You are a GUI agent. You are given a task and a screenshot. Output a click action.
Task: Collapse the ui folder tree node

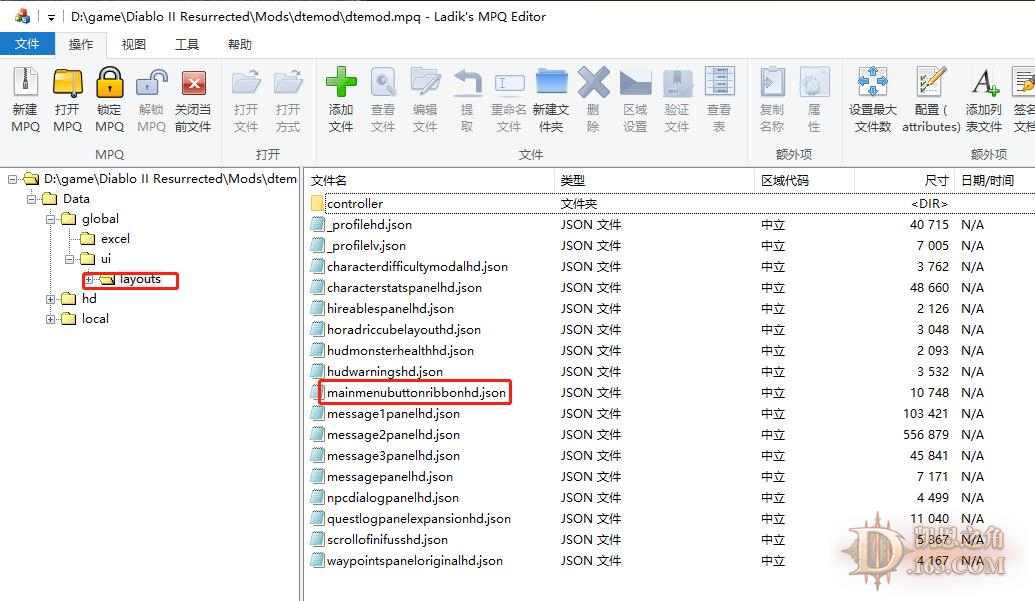tap(70, 259)
